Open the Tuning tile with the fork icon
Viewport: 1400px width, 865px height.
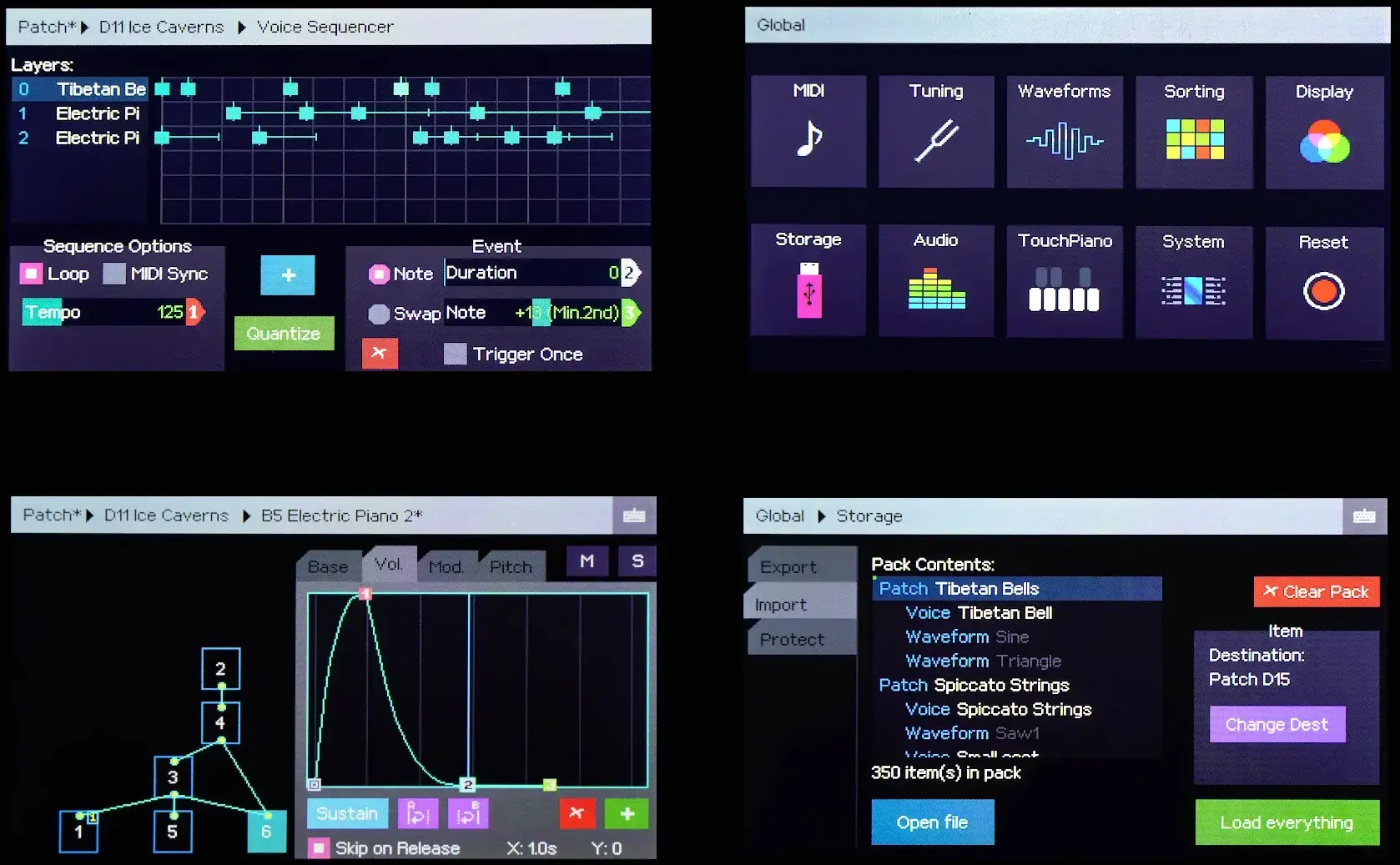(x=936, y=131)
